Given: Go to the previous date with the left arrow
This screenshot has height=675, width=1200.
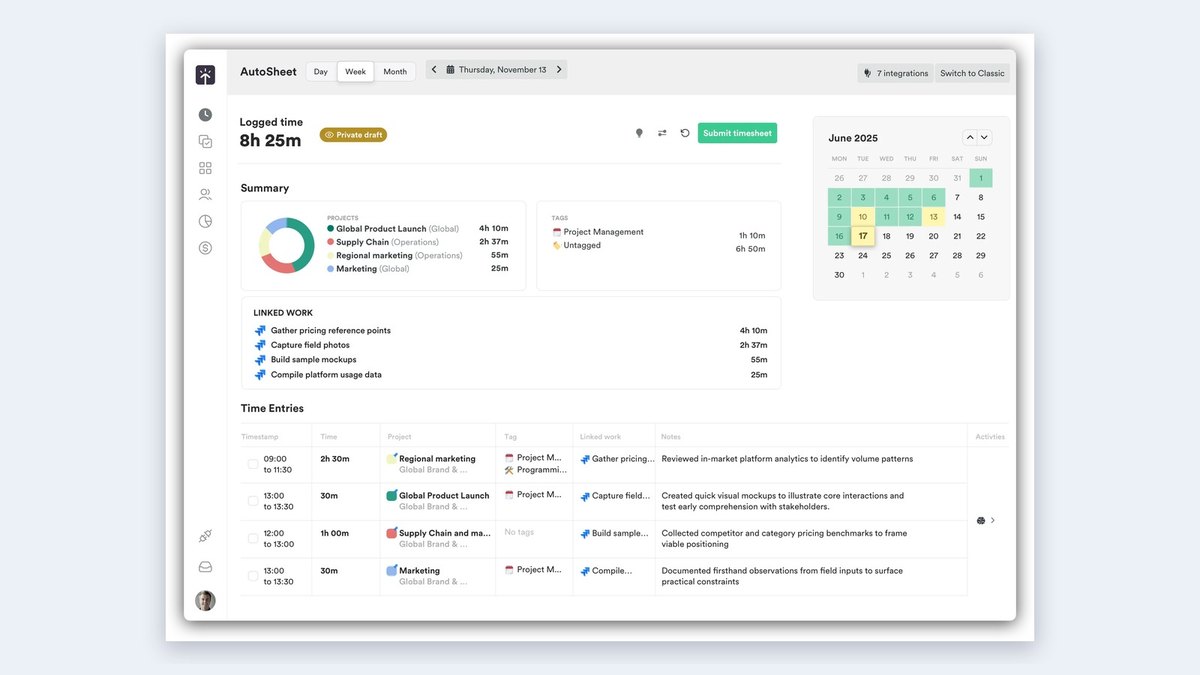Looking at the screenshot, I should coord(434,70).
